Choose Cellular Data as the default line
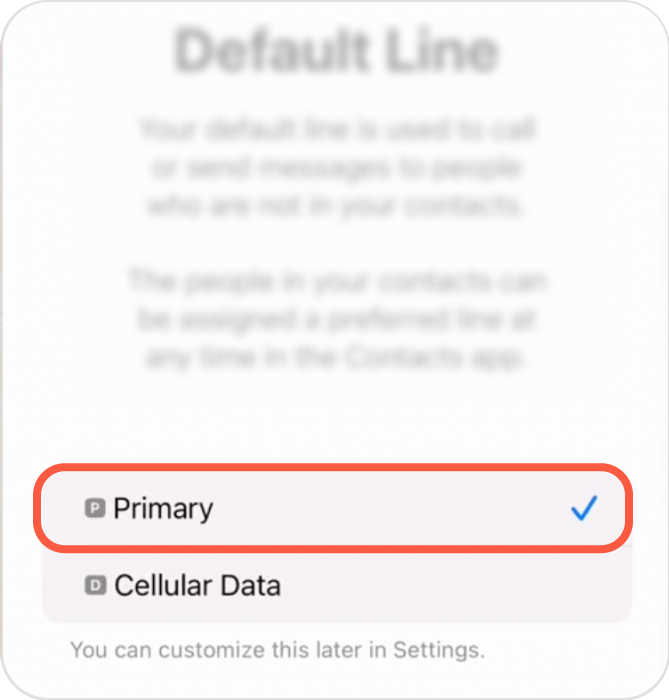This screenshot has width=669, height=700. point(335,585)
